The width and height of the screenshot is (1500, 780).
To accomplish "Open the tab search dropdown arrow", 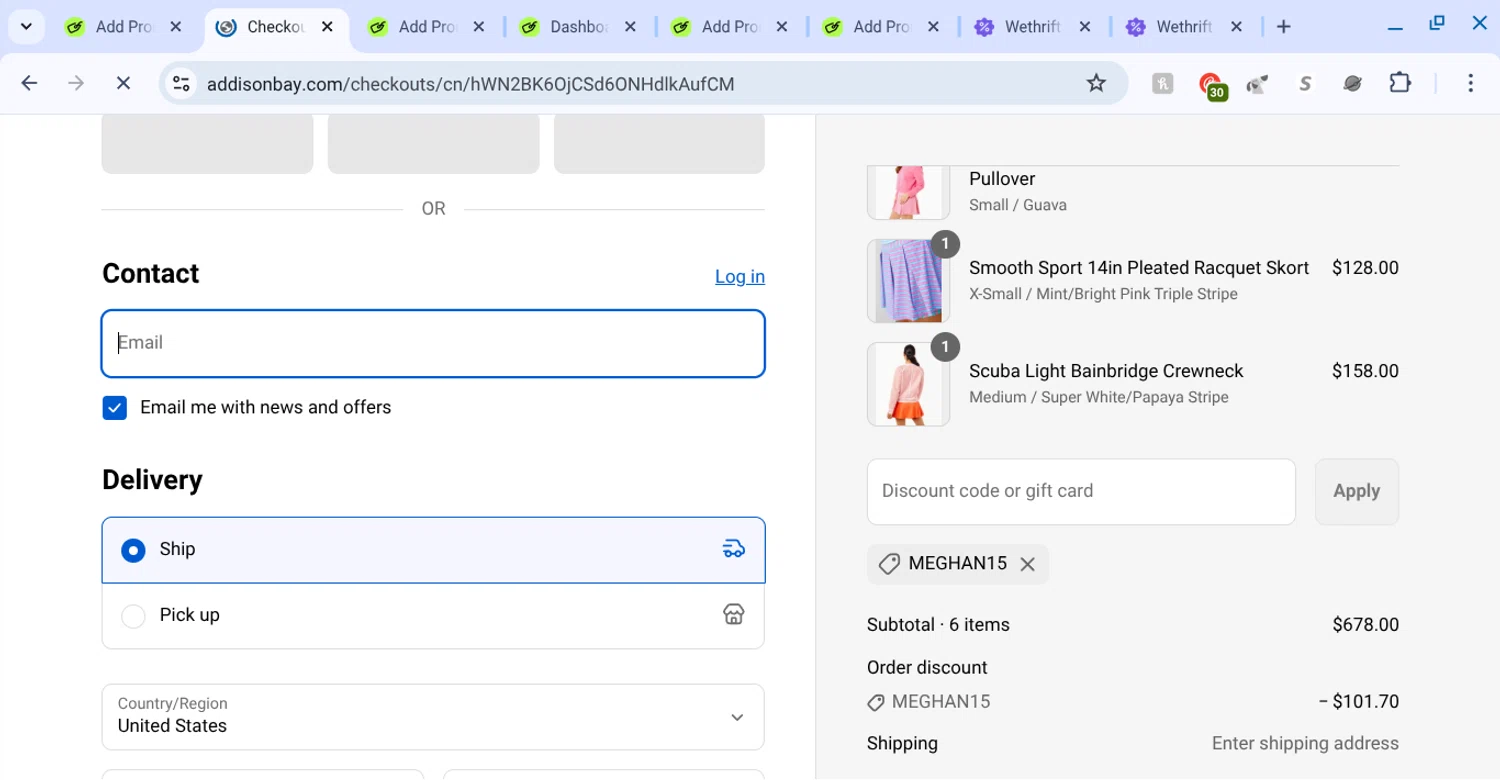I will 26,27.
